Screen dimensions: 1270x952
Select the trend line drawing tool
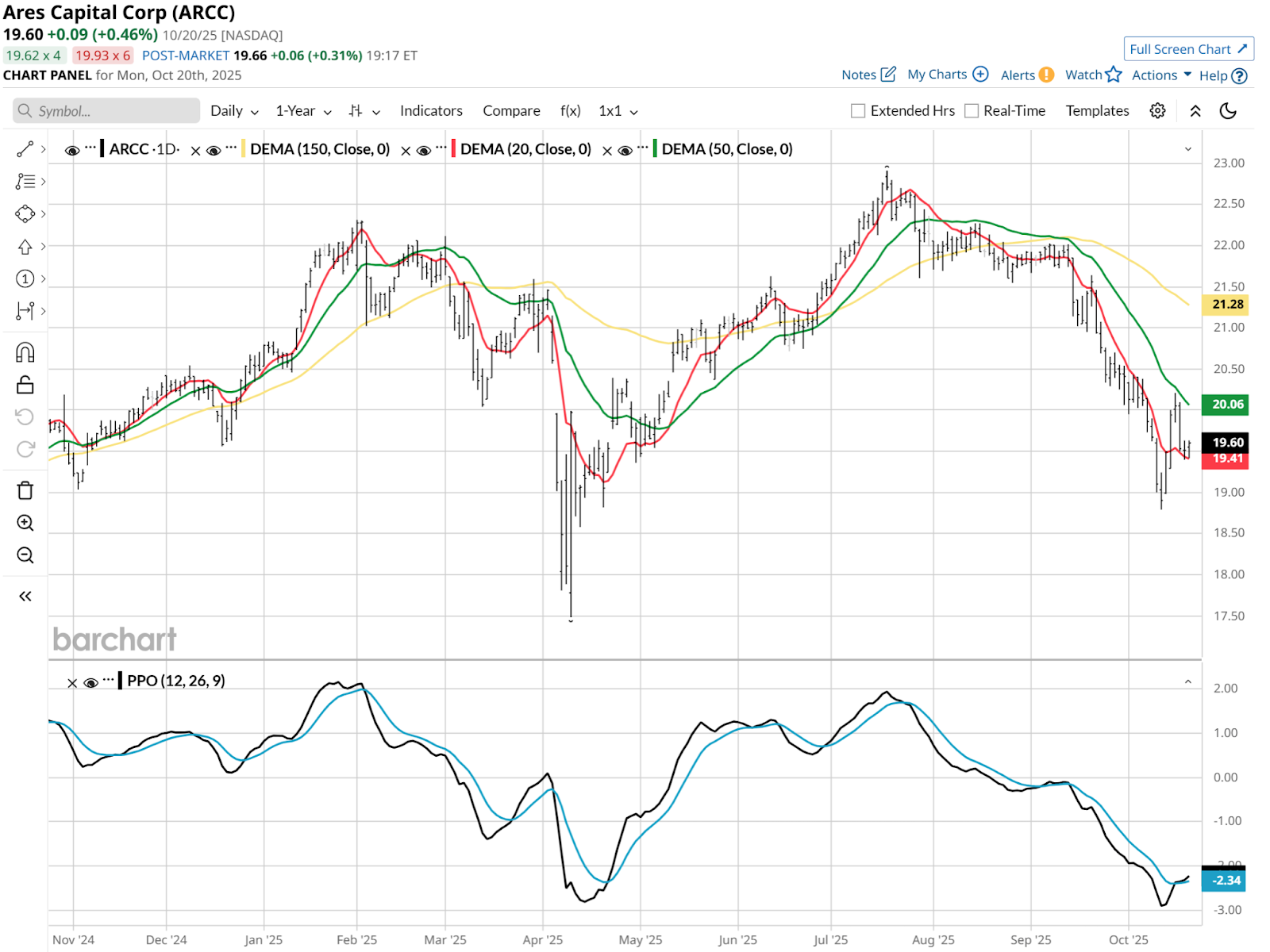25,149
